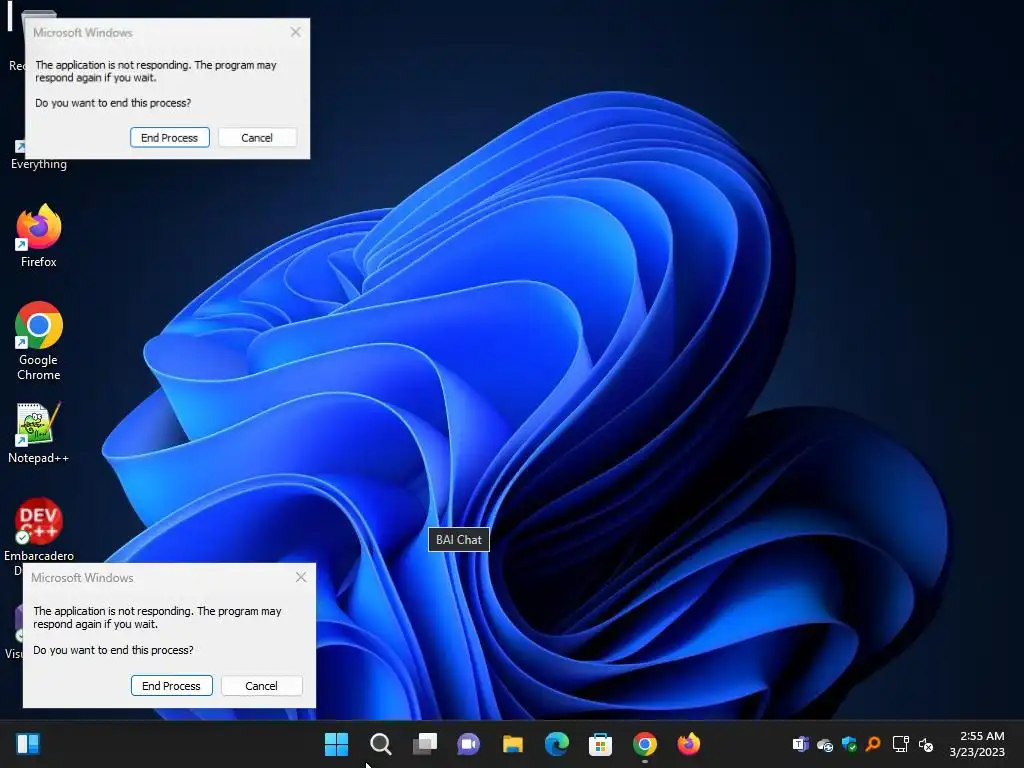Open the Windows Start menu
The image size is (1024, 768).
point(336,744)
